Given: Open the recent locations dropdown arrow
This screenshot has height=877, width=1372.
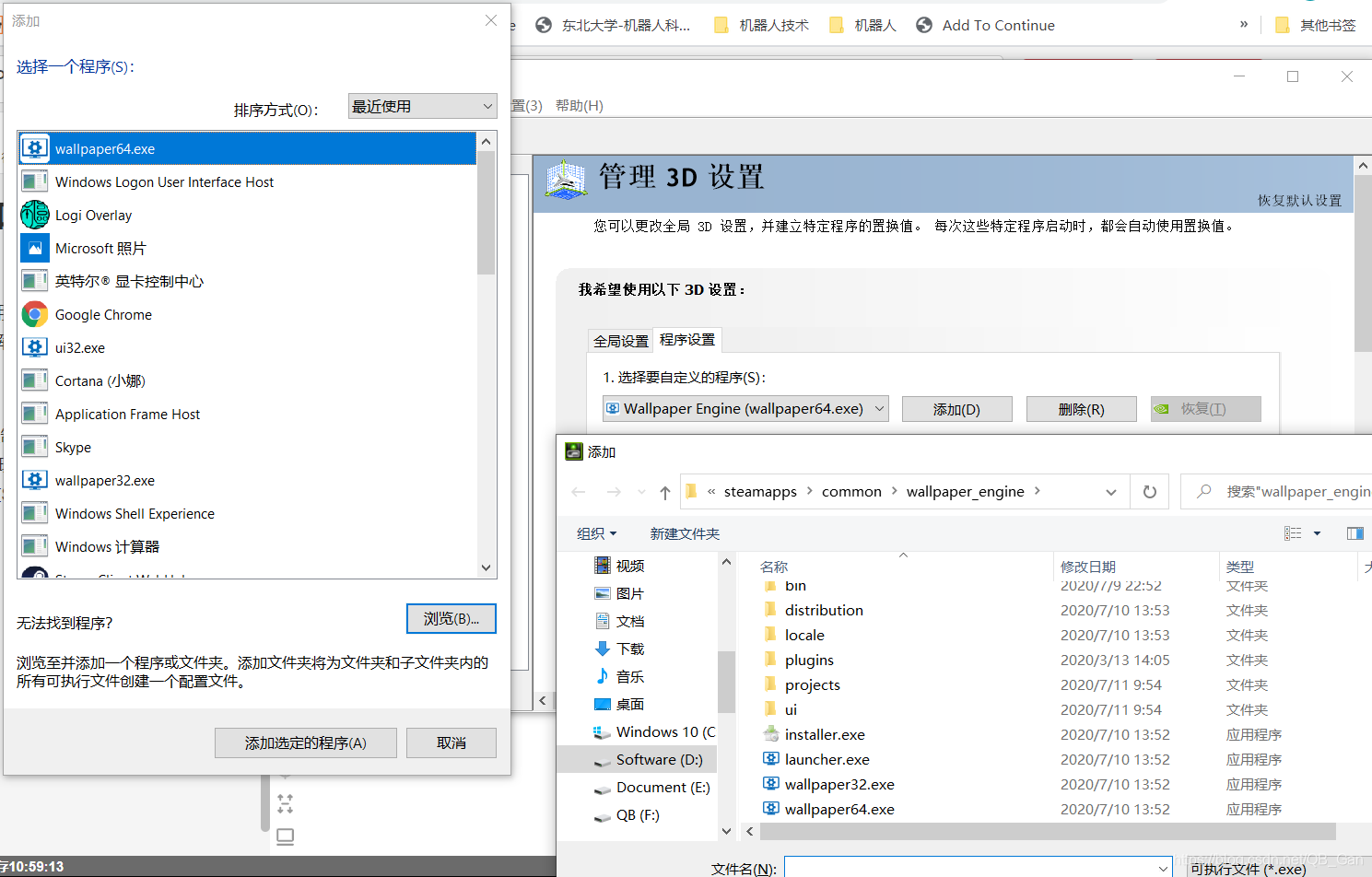Looking at the screenshot, I should point(641,492).
